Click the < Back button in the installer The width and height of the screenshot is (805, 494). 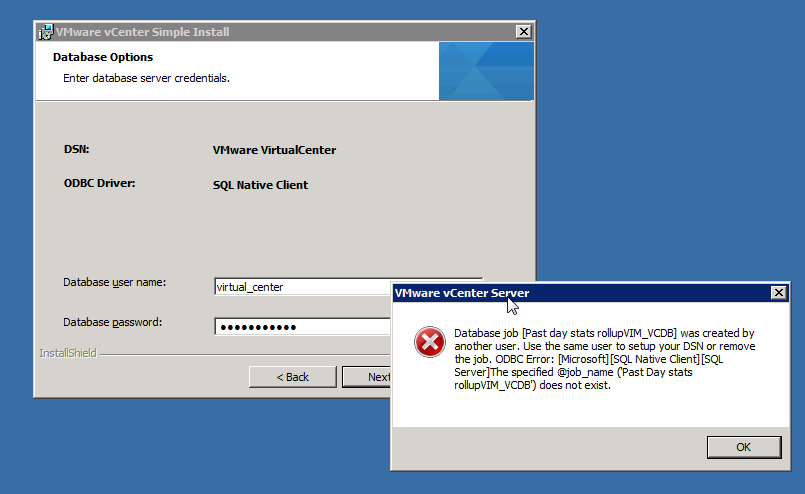(x=293, y=377)
